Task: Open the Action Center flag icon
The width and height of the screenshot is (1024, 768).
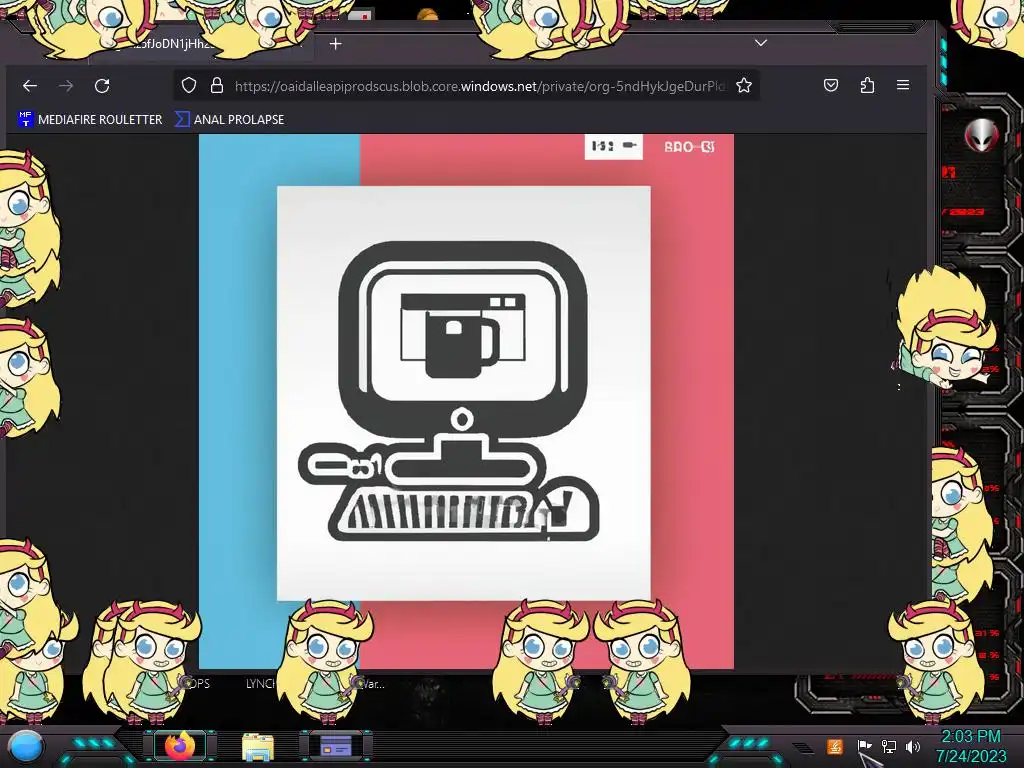Action: 865,746
